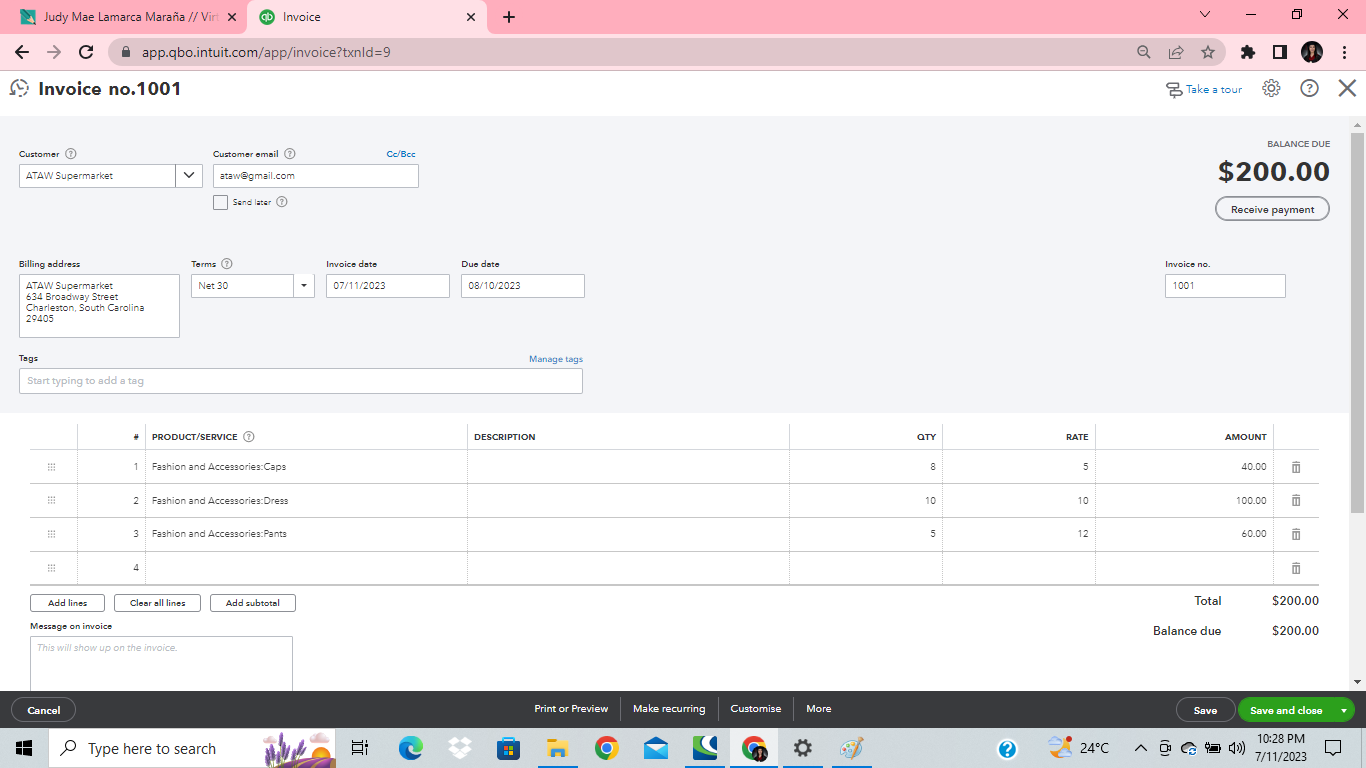Choose Print or Preview in the footer
1366x768 pixels.
[x=571, y=709]
